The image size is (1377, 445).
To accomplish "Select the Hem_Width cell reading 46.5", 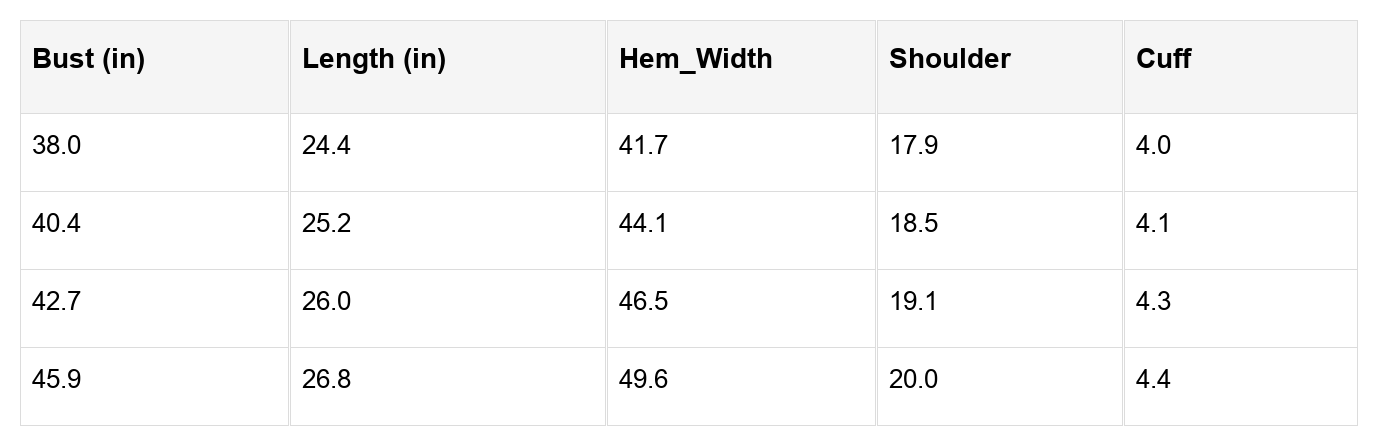I will click(644, 302).
